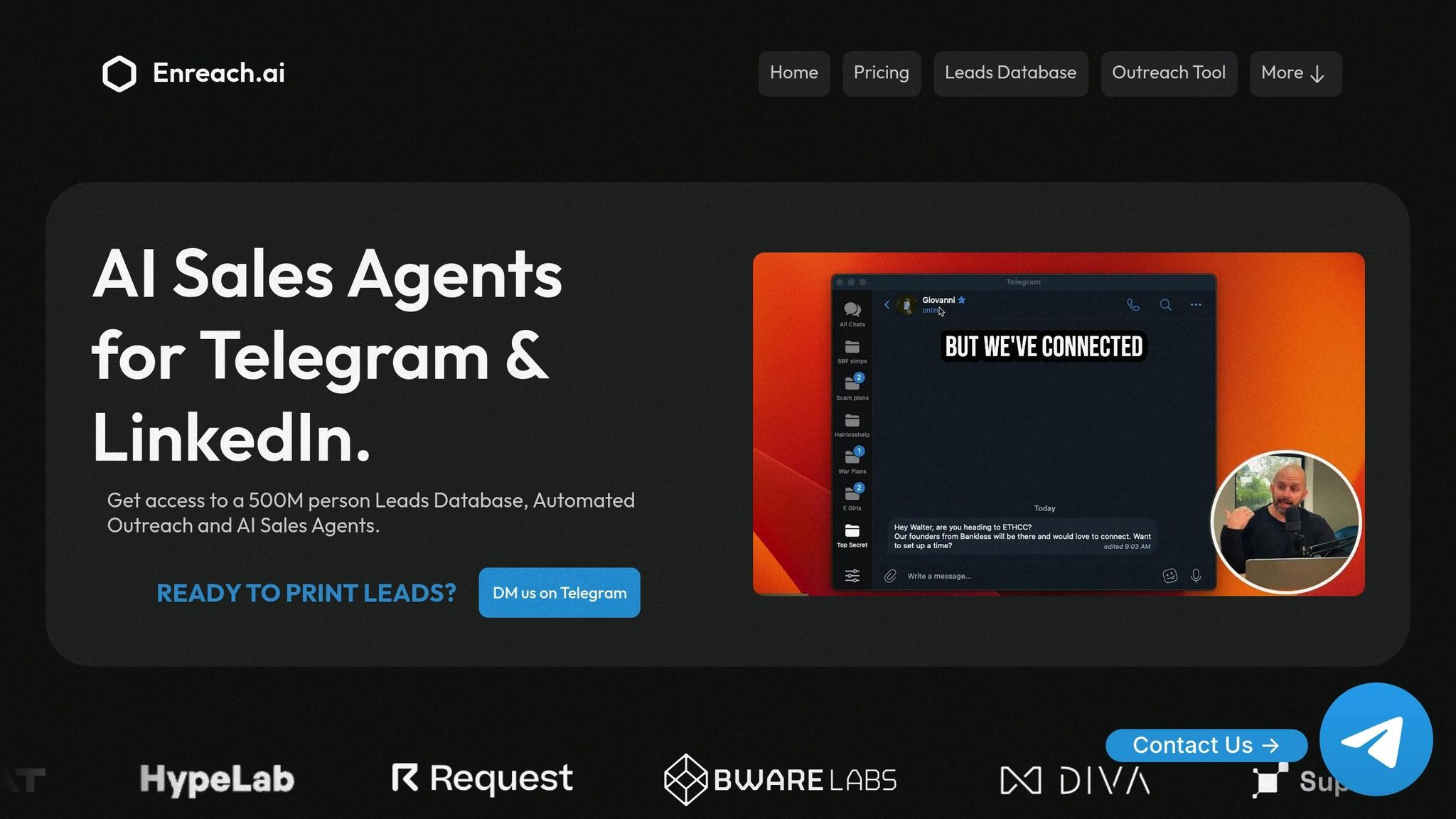Click the emoji sticker icon in message bar
Viewport: 1456px width, 819px height.
tap(1170, 576)
